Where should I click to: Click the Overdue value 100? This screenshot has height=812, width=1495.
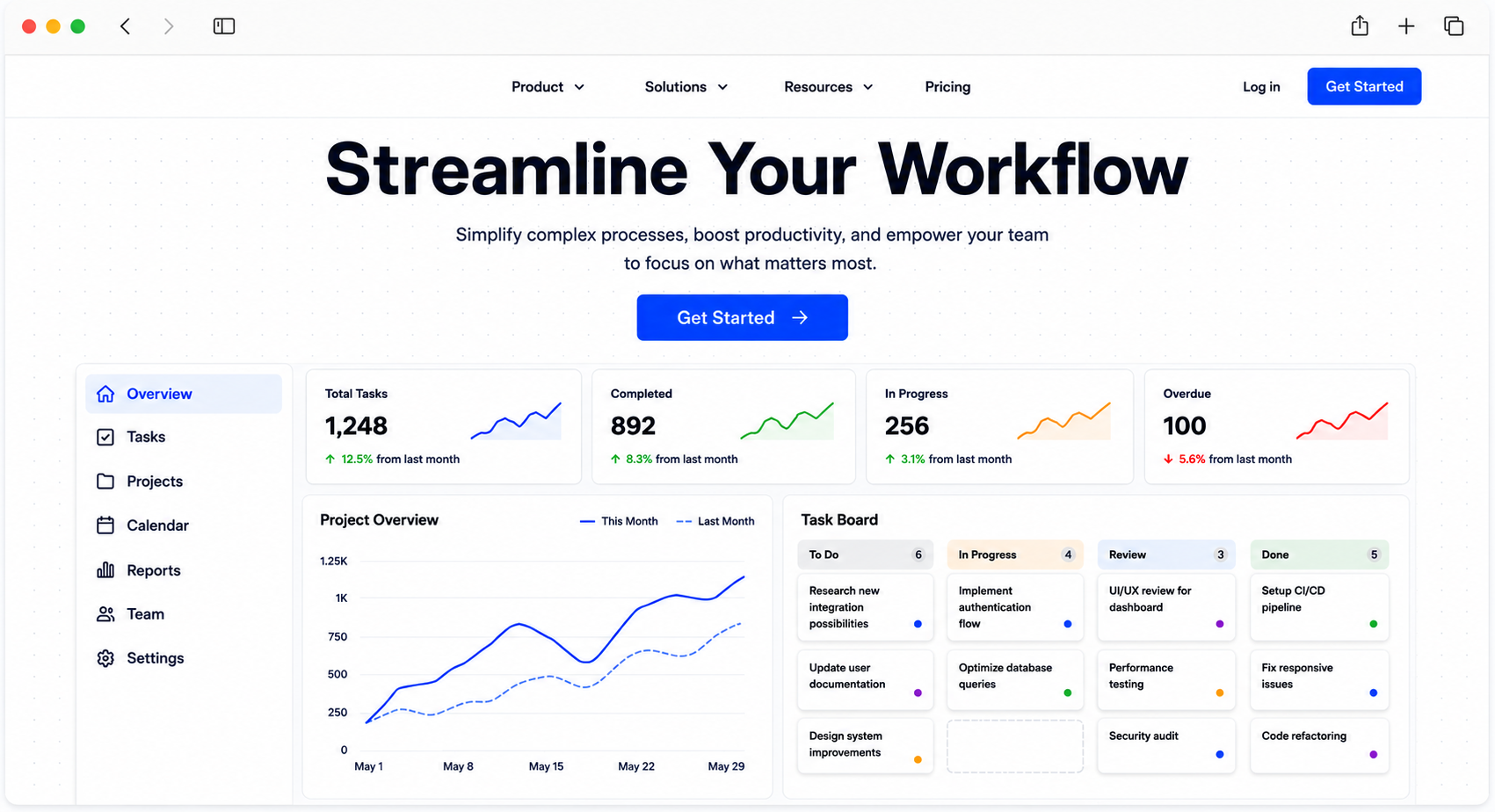[1185, 426]
